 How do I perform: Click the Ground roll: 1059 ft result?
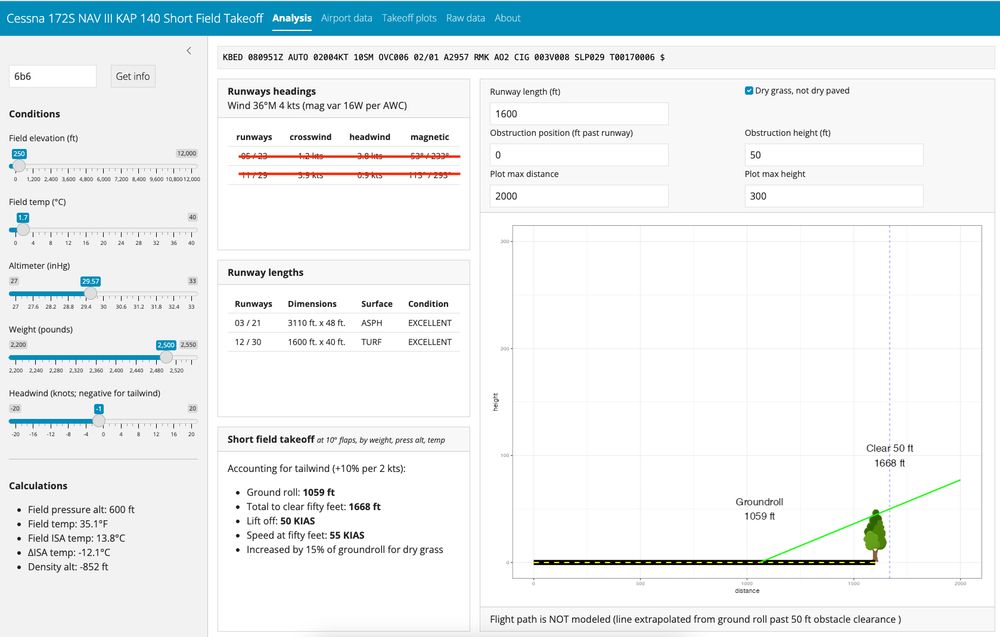point(290,492)
